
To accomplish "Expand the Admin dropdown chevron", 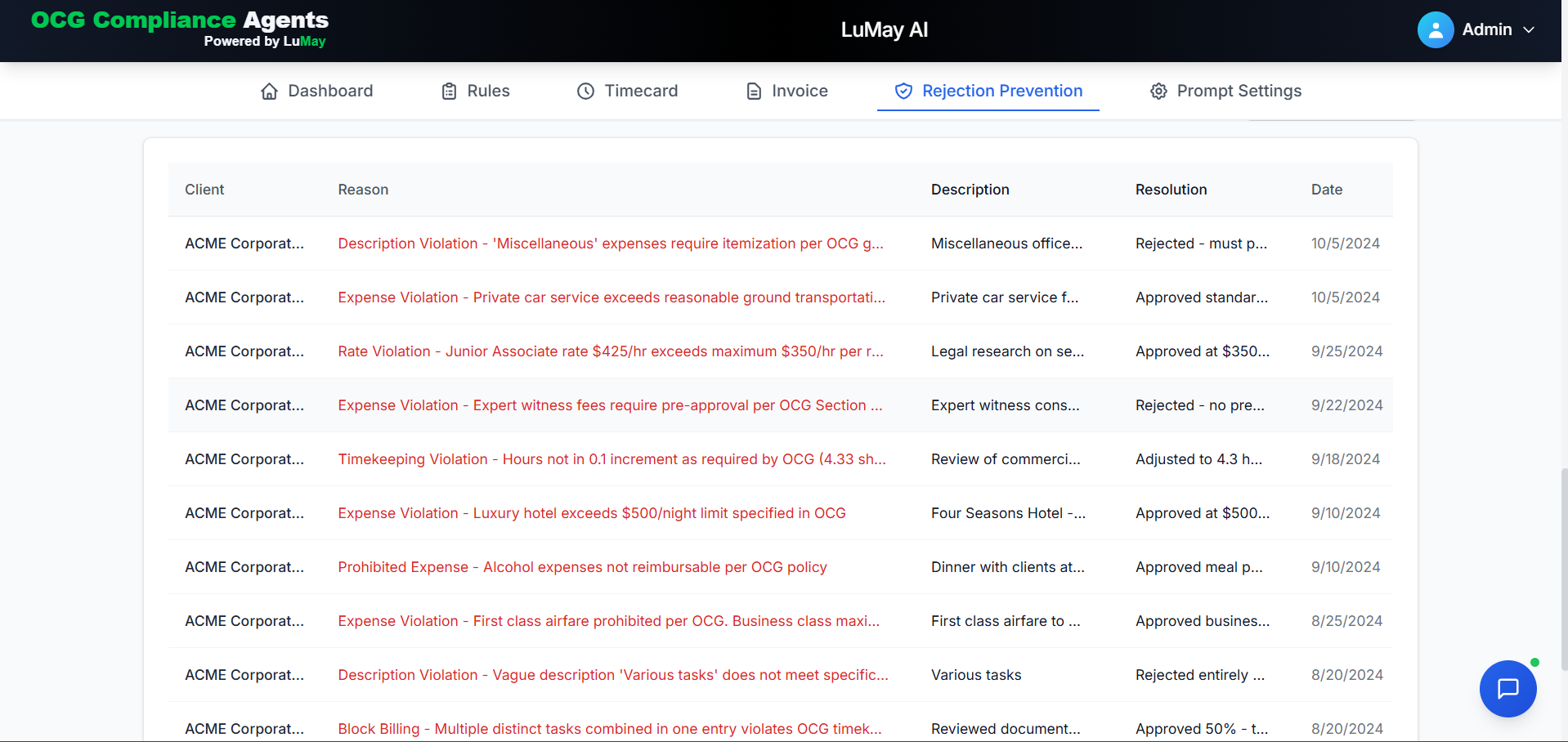I will coord(1529,30).
